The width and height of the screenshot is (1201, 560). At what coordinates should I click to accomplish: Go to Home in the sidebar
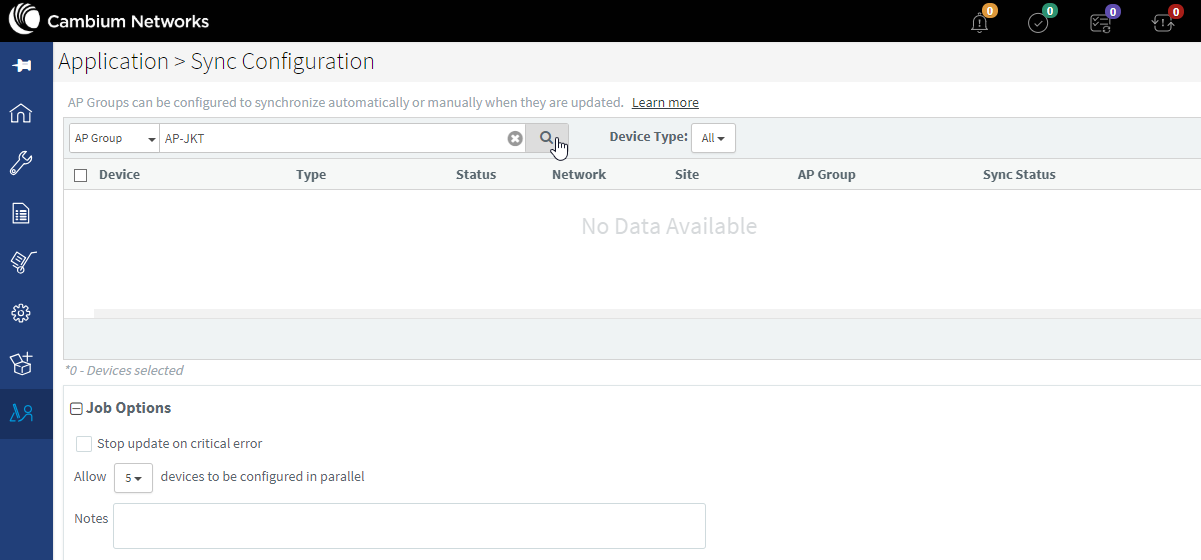tap(21, 113)
